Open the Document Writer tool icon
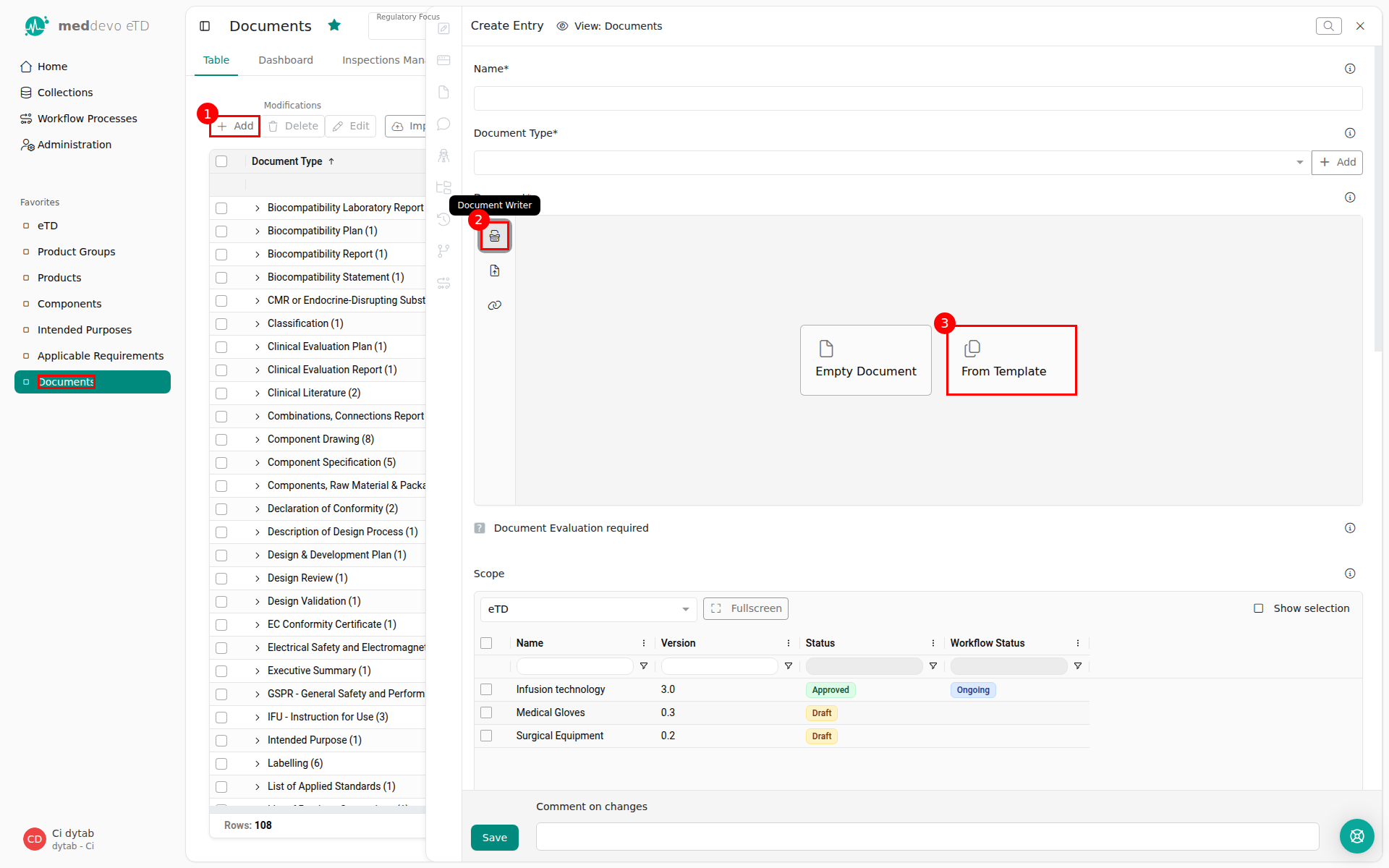The image size is (1389, 868). [495, 237]
